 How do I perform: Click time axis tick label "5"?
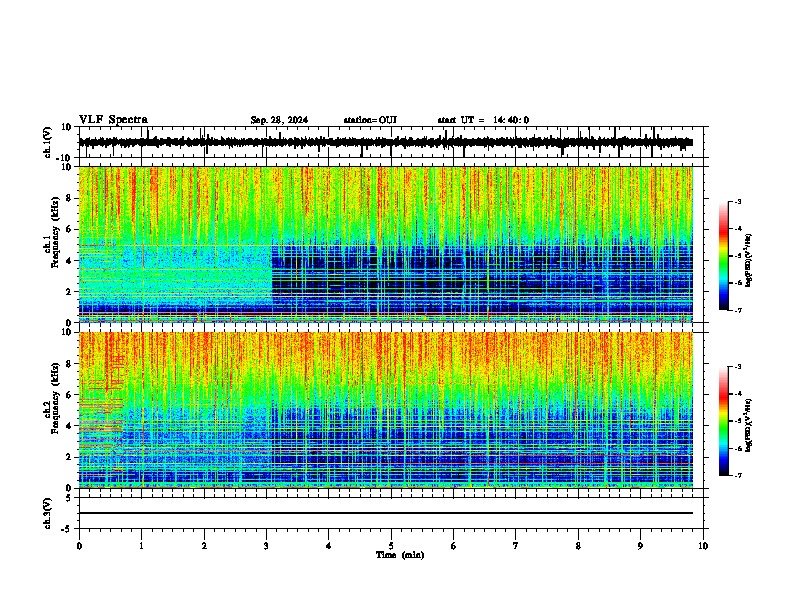click(391, 546)
